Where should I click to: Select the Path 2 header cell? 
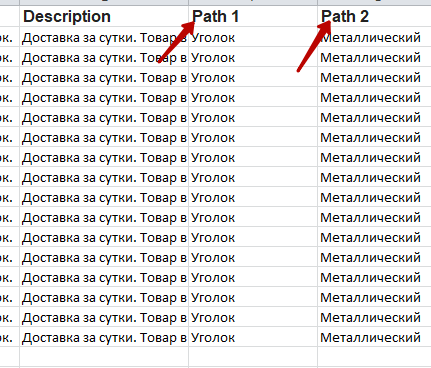coord(374,16)
